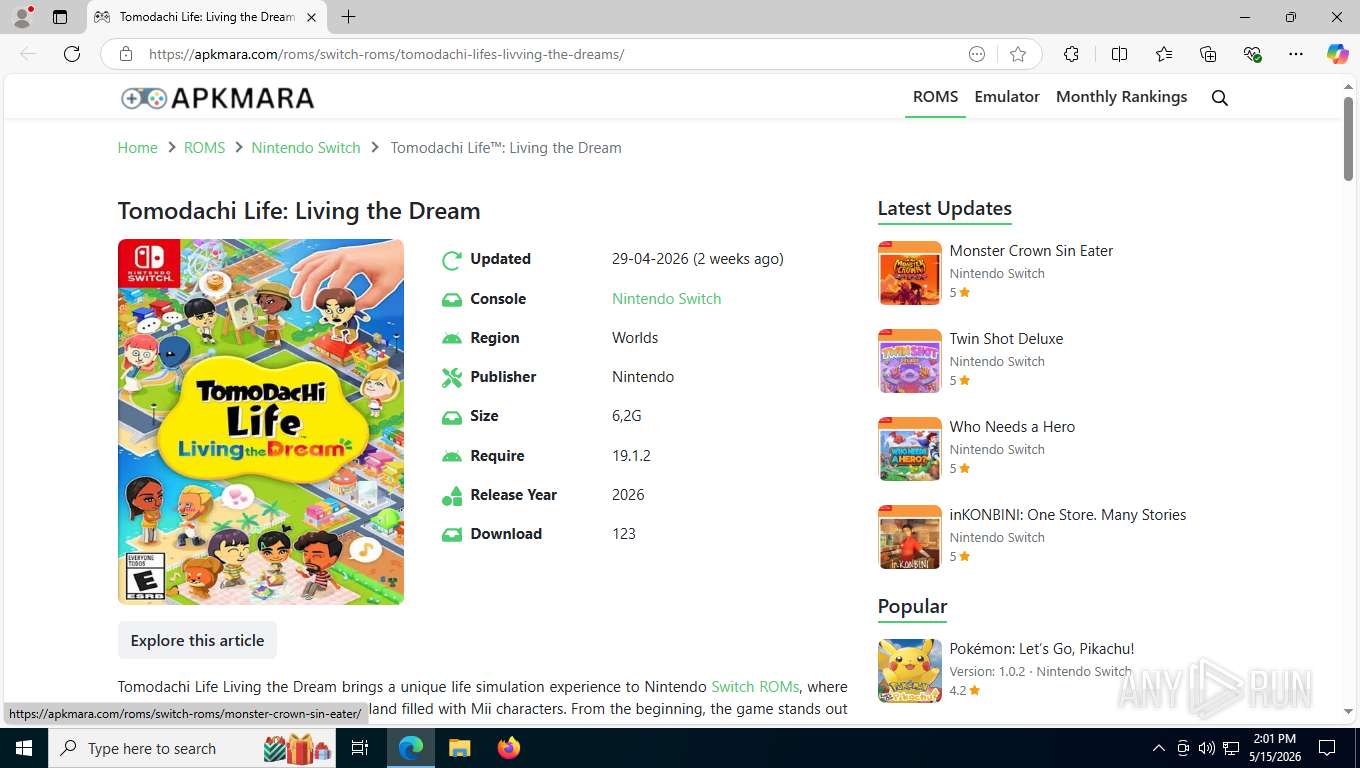Open Collections icon in toolbar
Viewport: 1360px width, 768px height.
click(x=1208, y=54)
